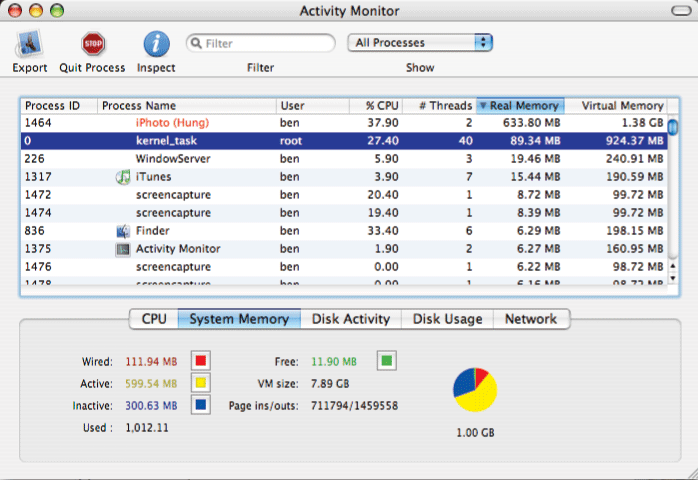Click the 1.00 GB label under pie chart
The width and height of the screenshot is (698, 480).
[475, 432]
